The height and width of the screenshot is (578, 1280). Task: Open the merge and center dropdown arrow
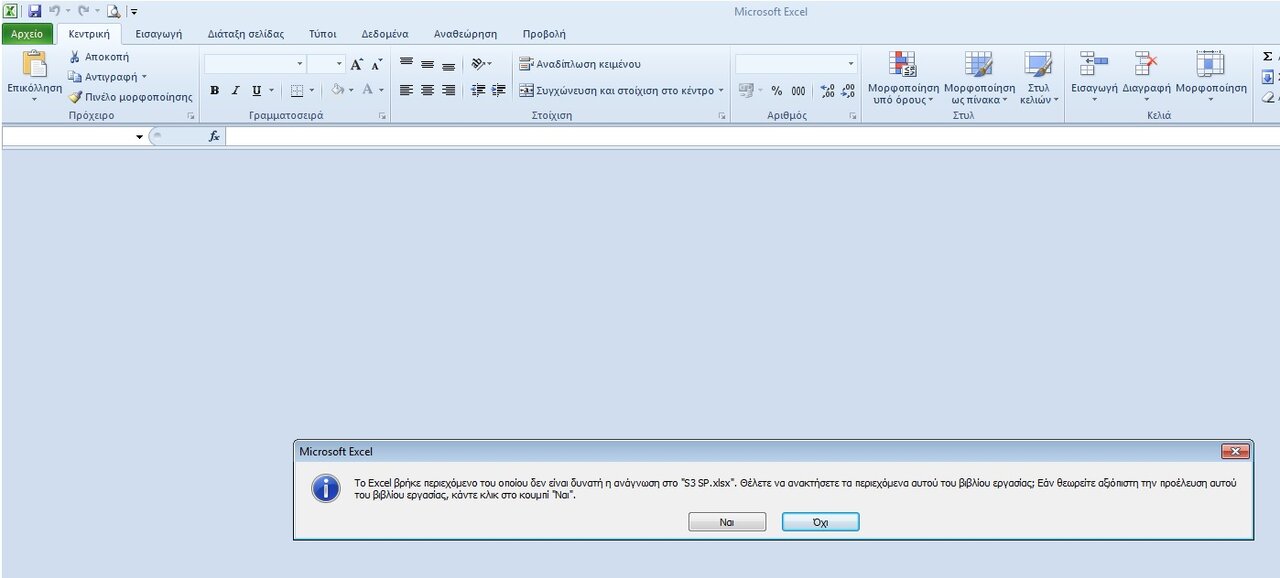click(721, 90)
